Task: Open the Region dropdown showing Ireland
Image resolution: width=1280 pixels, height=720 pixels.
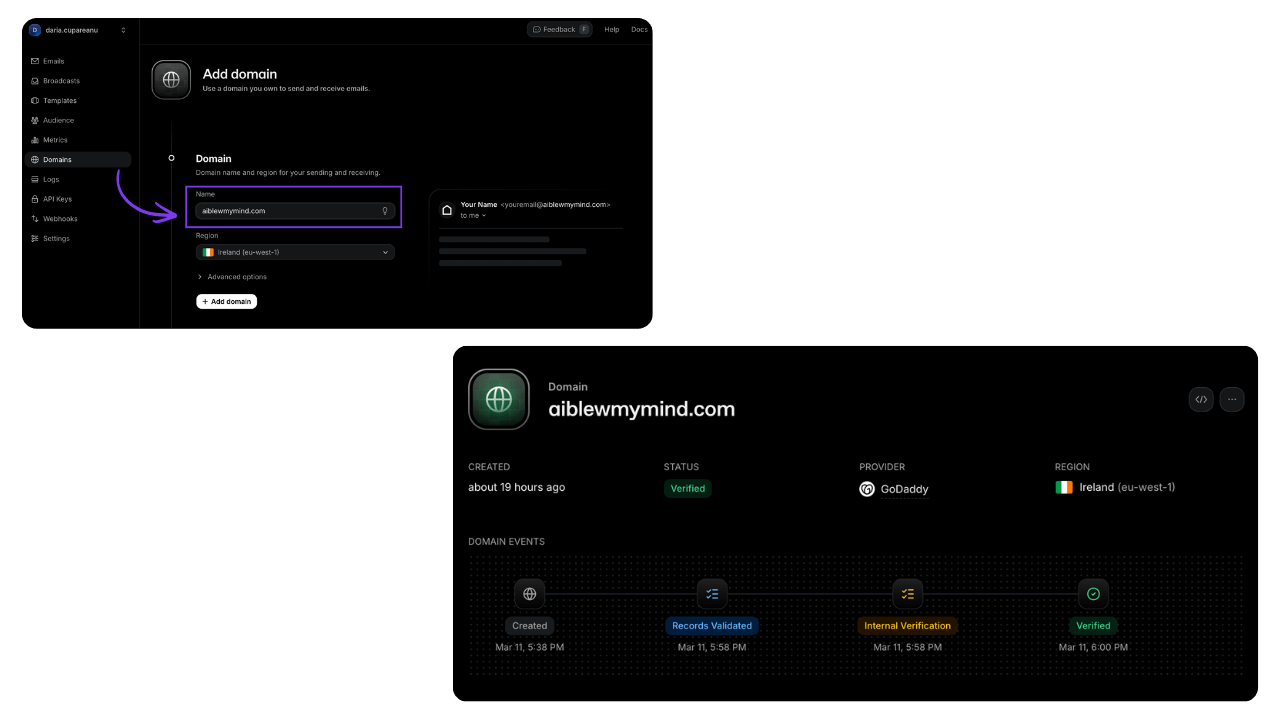Action: [x=295, y=253]
